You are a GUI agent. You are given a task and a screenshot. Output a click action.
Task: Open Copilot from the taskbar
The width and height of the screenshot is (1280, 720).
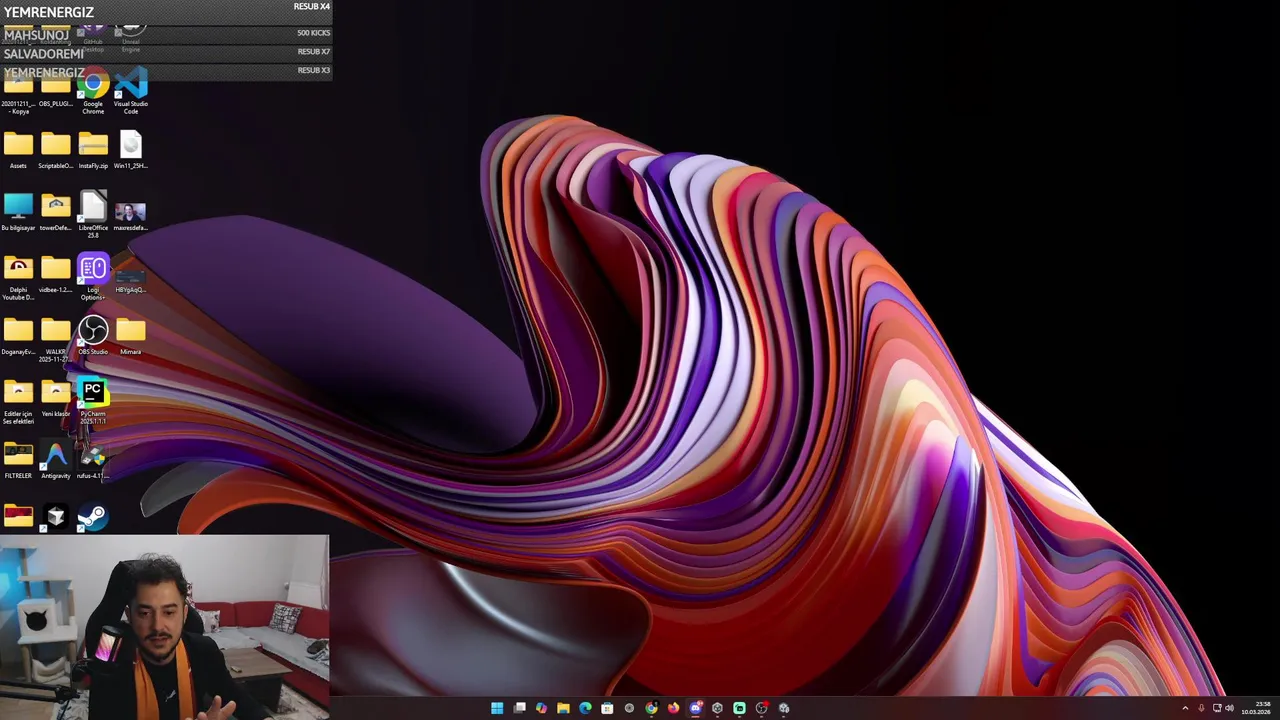tap(541, 708)
